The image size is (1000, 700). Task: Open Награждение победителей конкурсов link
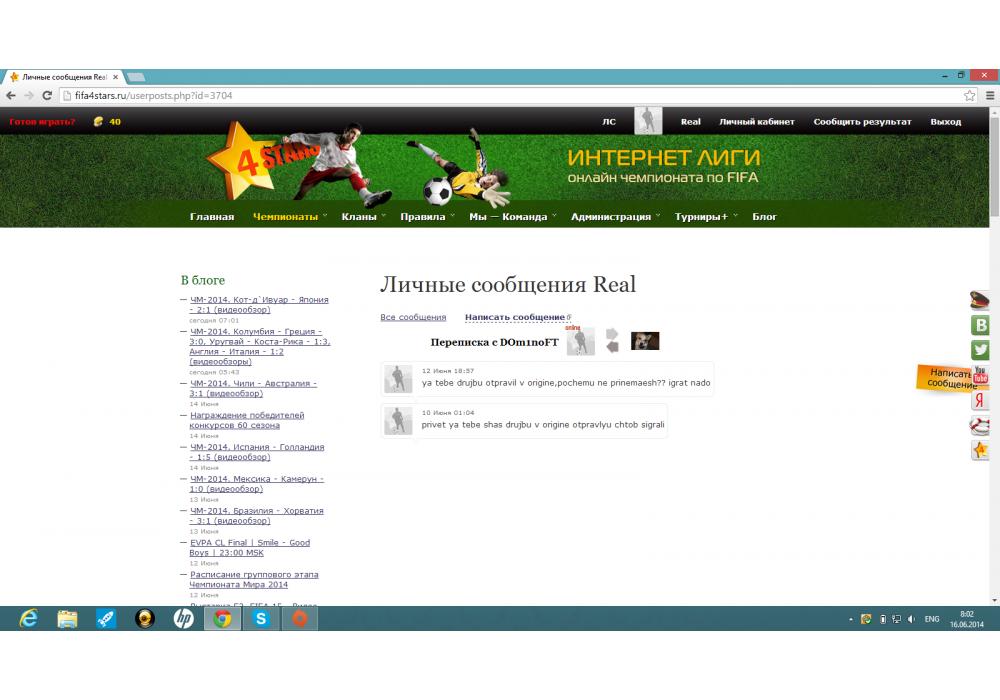point(247,420)
